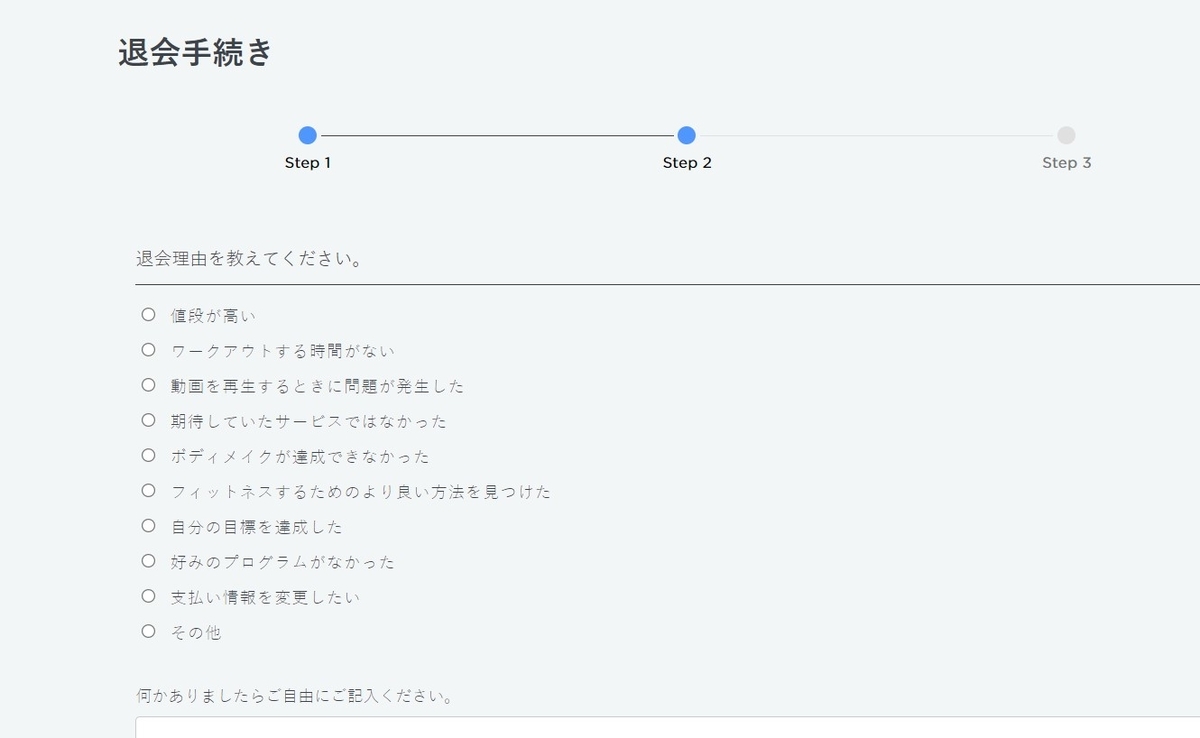Pick 期待していたサービスではなかった radio button

pos(148,420)
